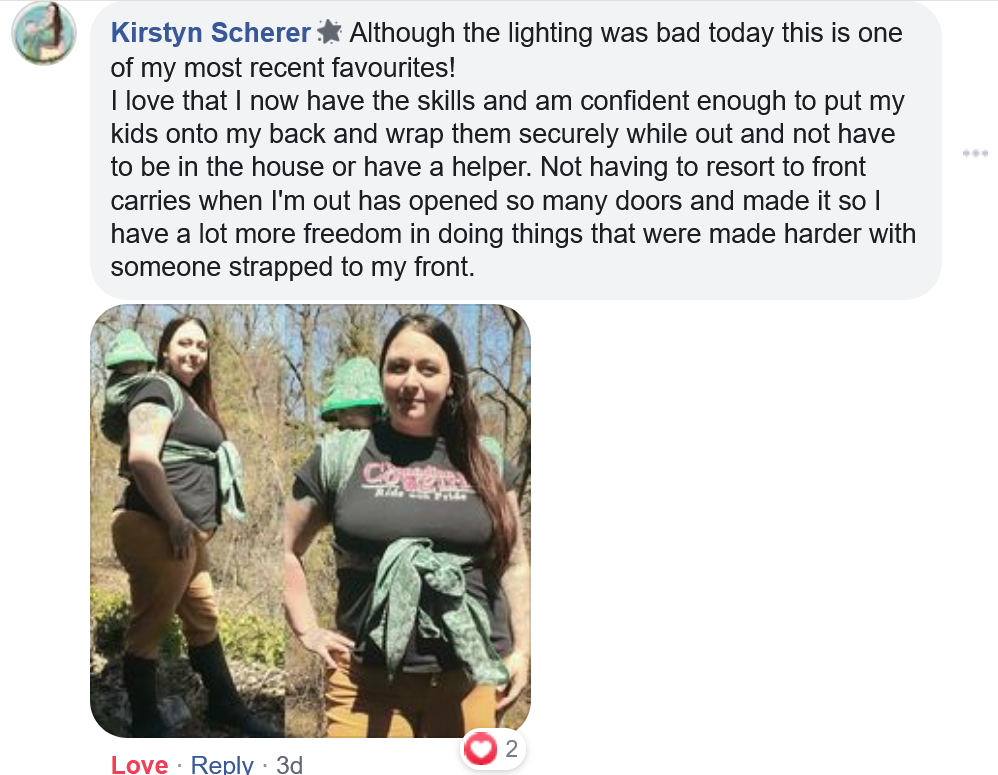998x775 pixels.
Task: Click the comment's last line ending 'my front.'
Action: (293, 267)
